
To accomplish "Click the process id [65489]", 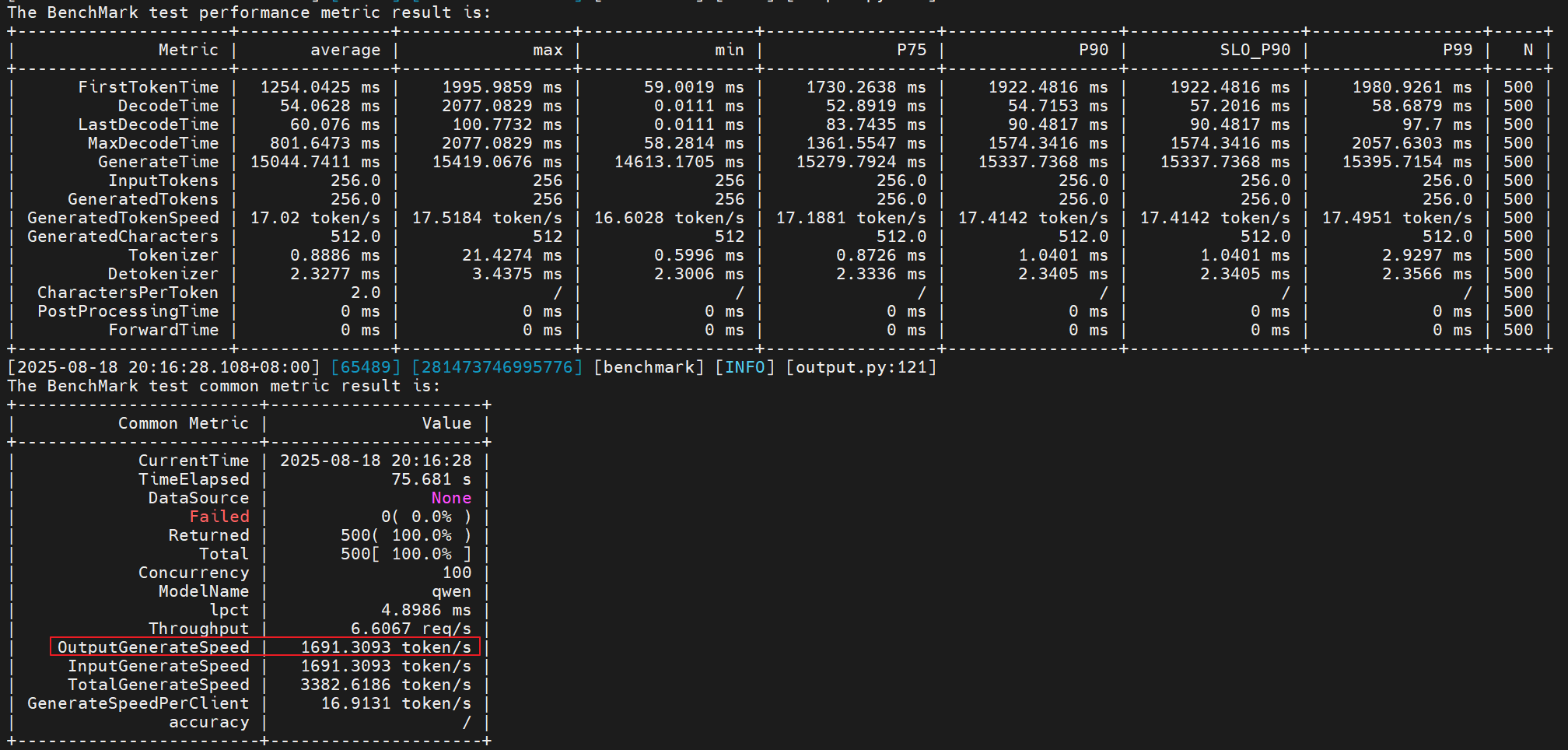I will pos(366,367).
